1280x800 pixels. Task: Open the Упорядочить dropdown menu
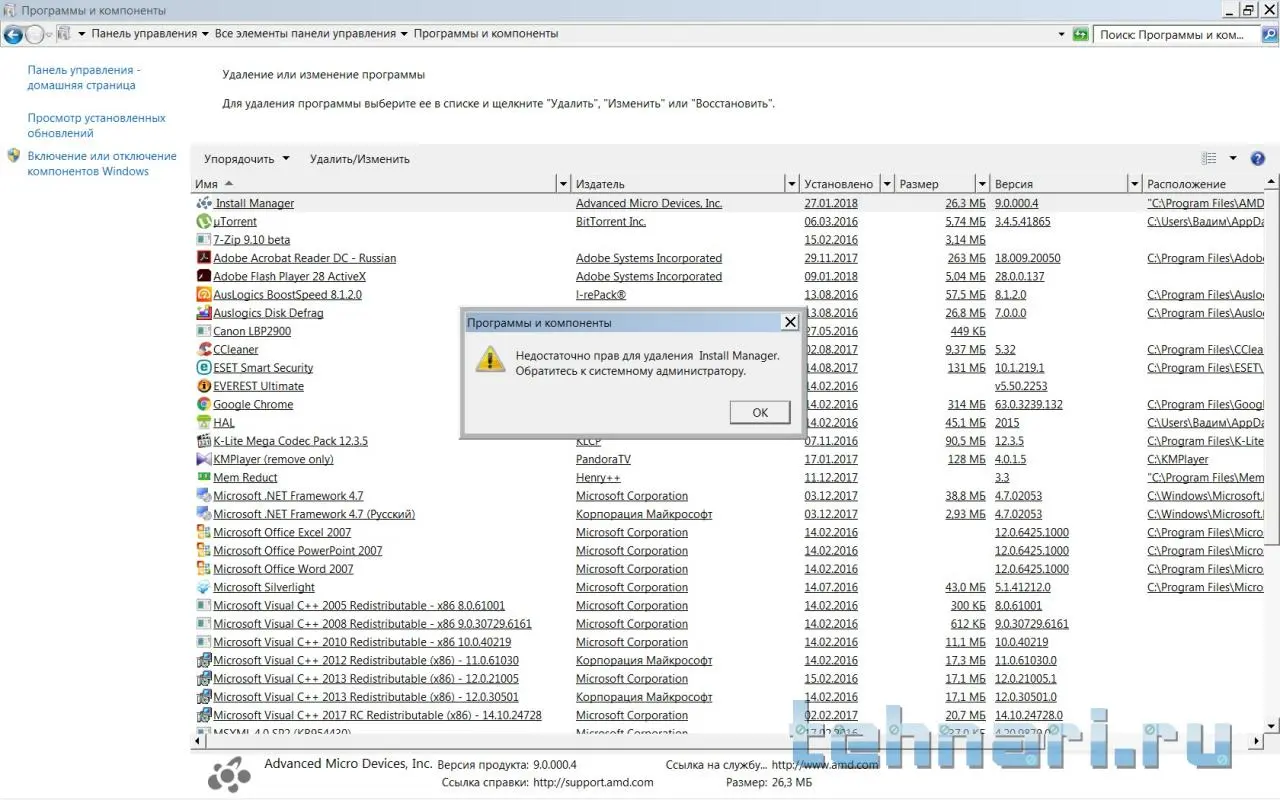coord(246,159)
